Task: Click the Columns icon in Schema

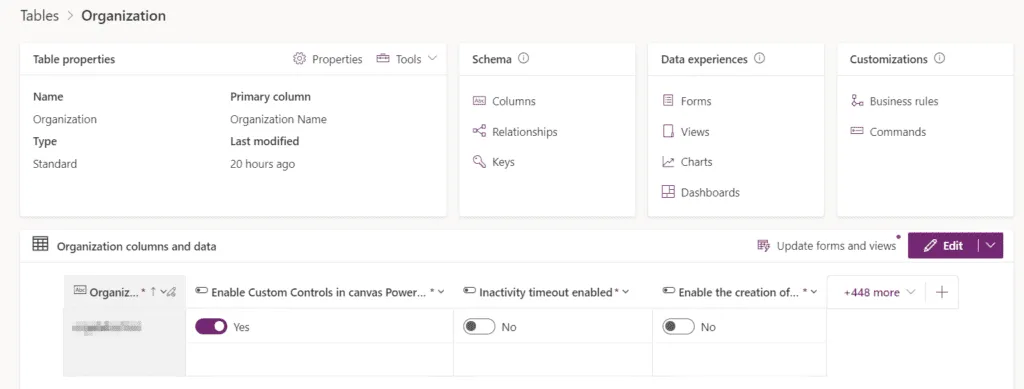Action: pos(479,101)
